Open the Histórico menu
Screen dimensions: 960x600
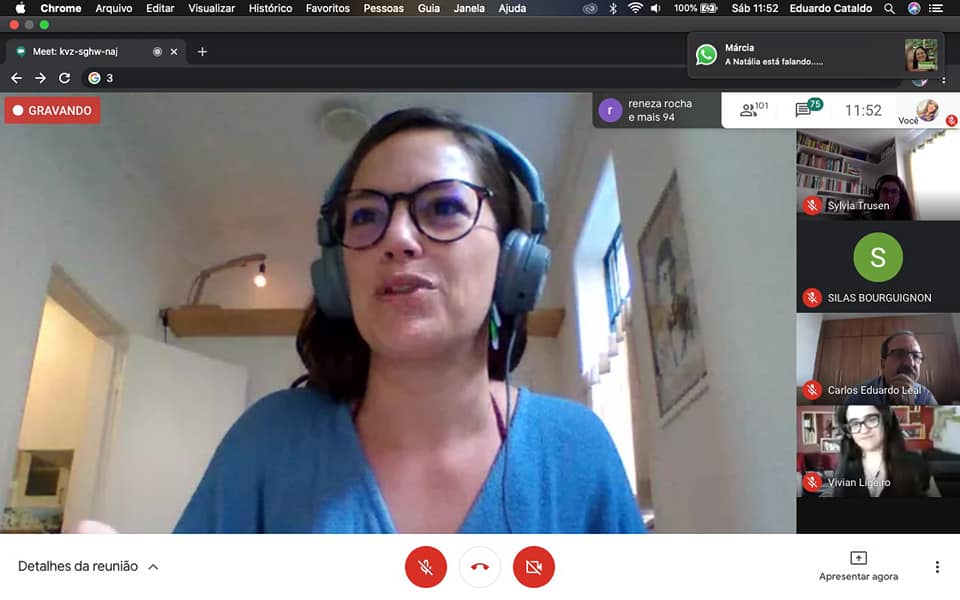(x=270, y=8)
